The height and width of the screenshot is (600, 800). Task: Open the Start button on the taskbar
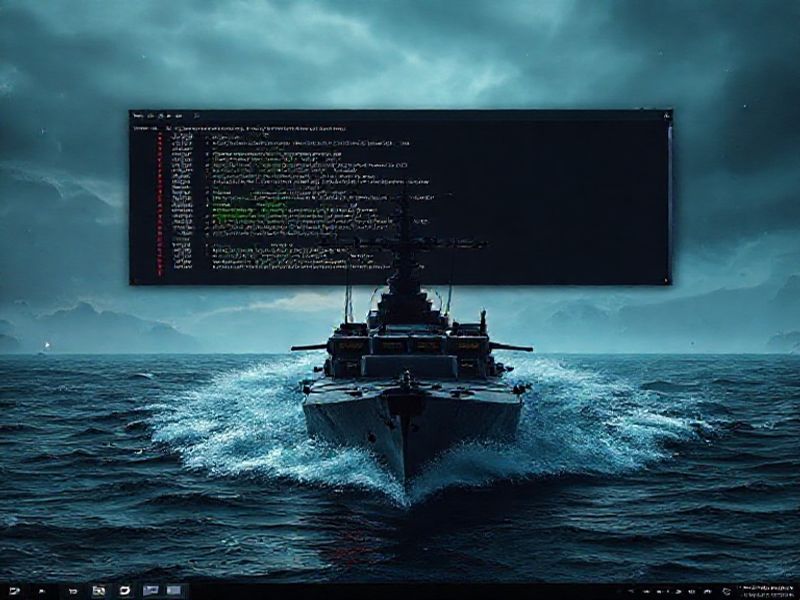13,591
